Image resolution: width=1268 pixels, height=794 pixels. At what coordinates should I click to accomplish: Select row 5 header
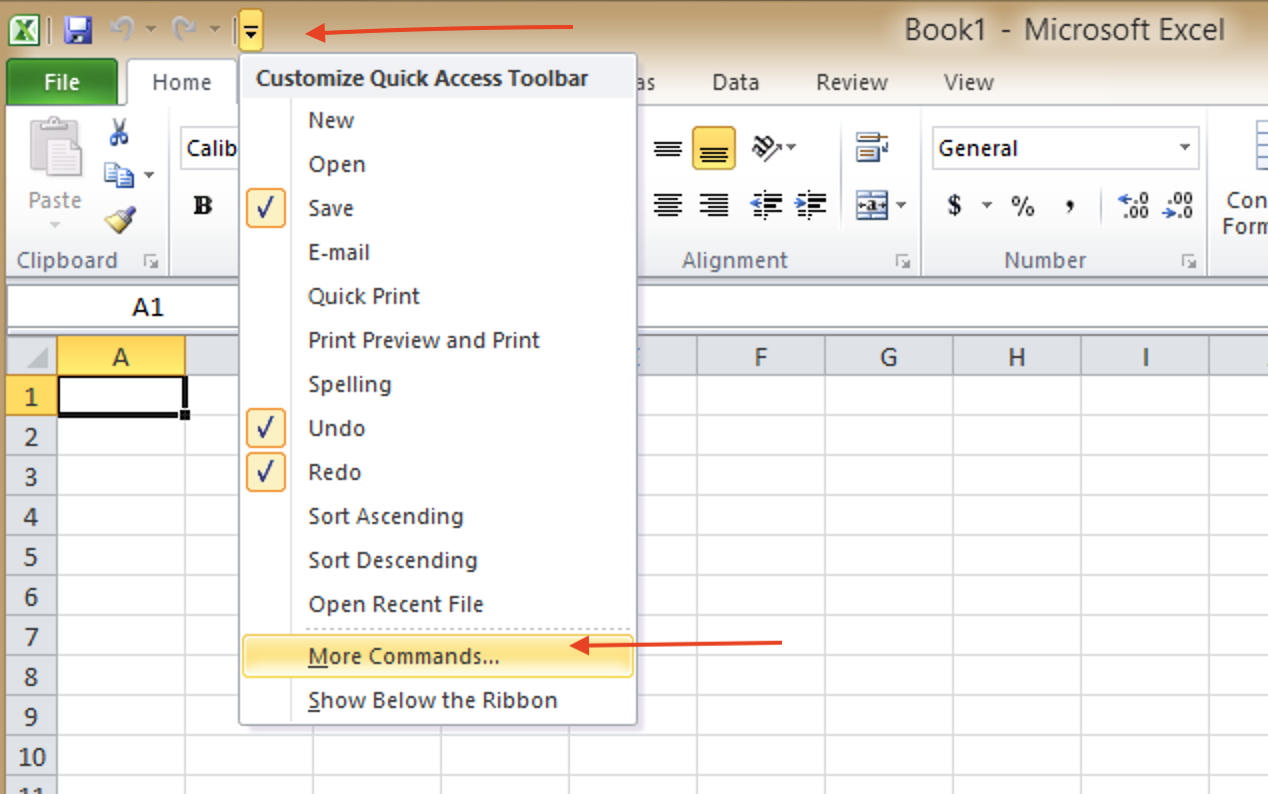tap(32, 556)
